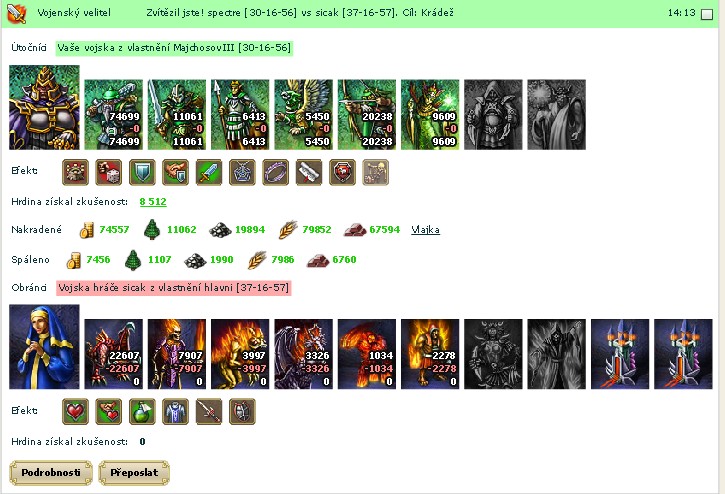Click the defender hero portrait in blue hood
Screen dimensions: 725x494
pos(44,346)
